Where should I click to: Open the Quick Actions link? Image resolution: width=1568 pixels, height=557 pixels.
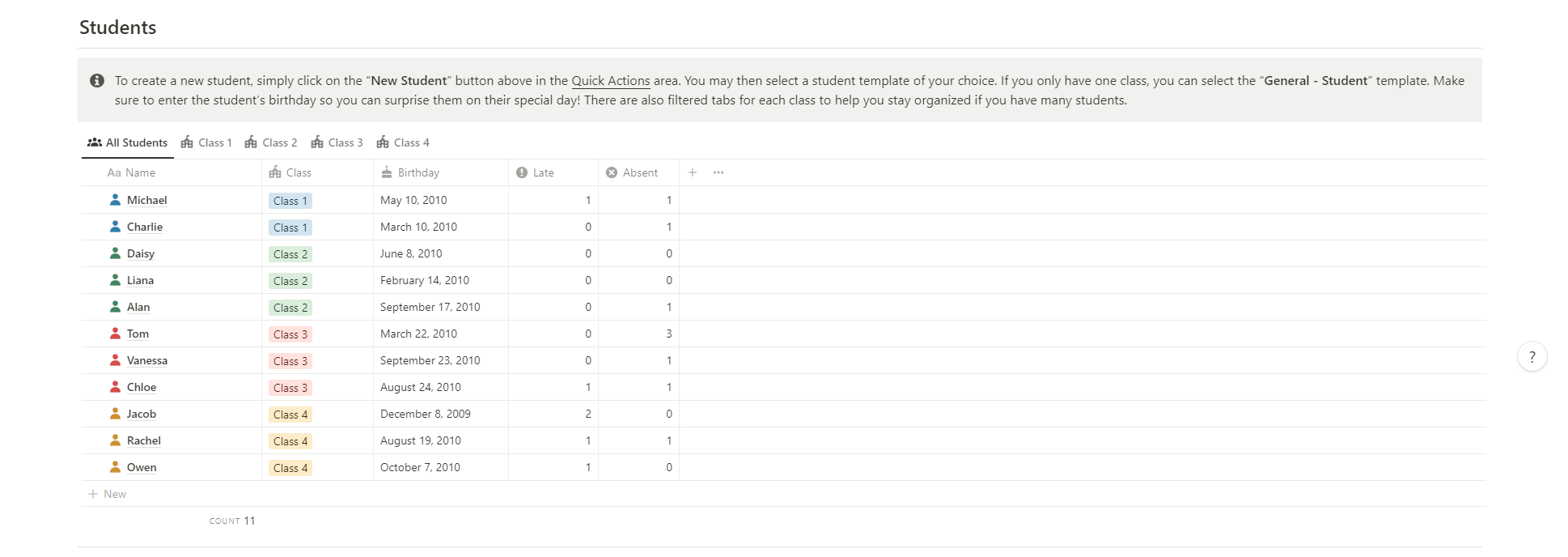[x=610, y=80]
